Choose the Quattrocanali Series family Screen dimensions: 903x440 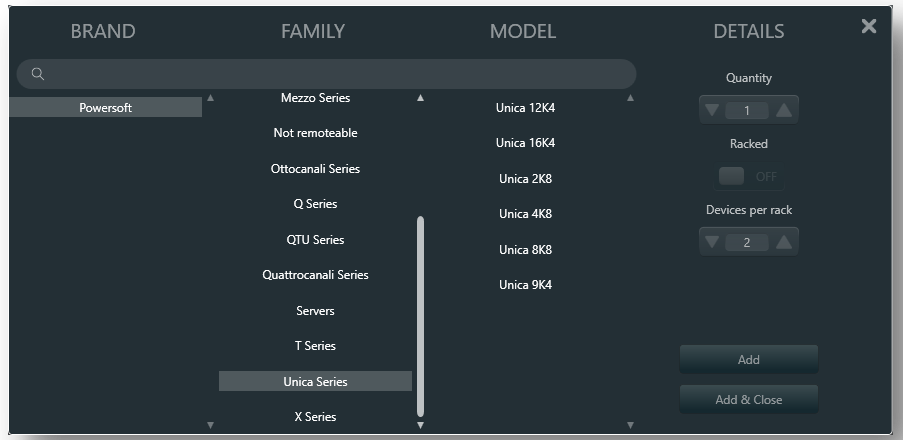point(315,275)
